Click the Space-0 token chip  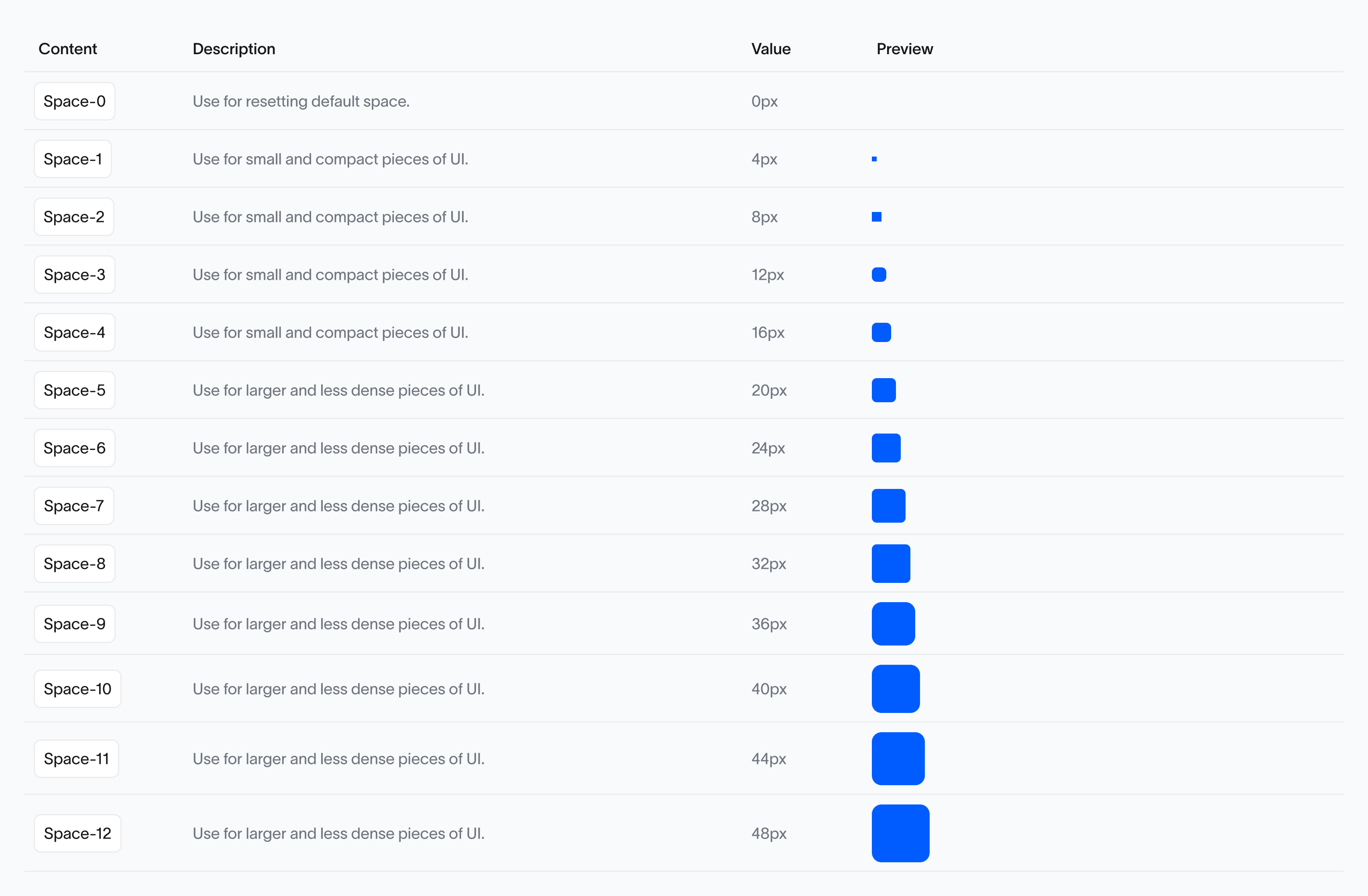[x=75, y=101]
